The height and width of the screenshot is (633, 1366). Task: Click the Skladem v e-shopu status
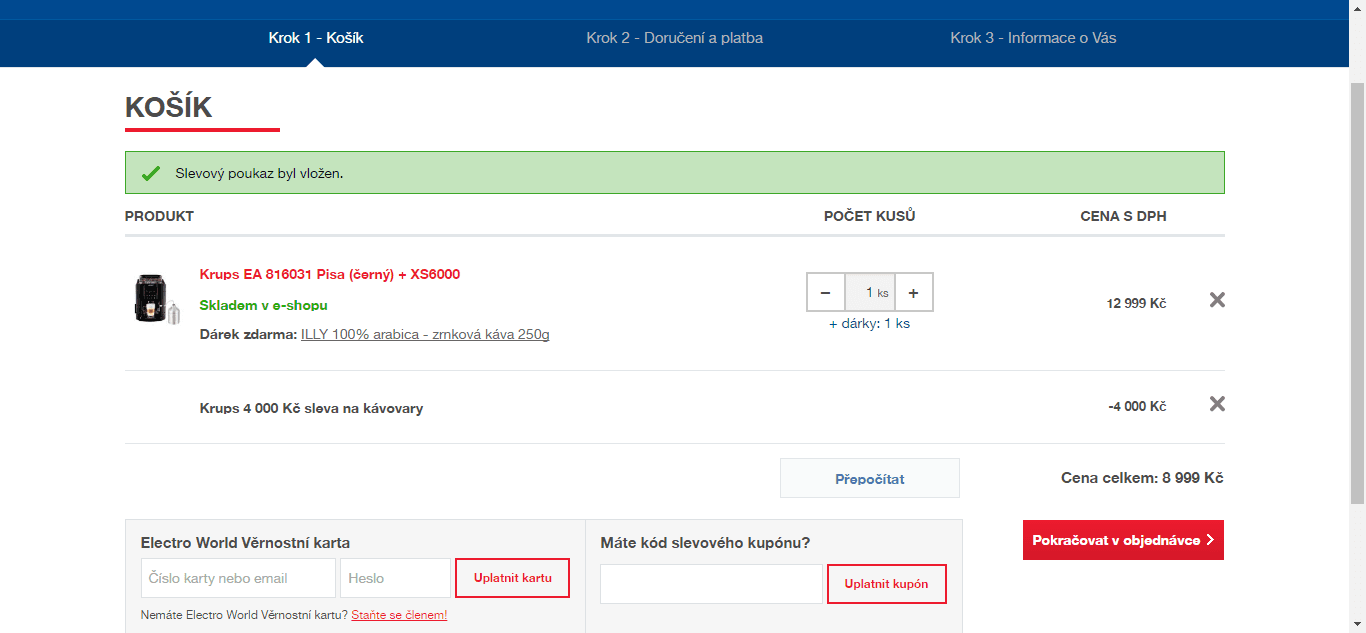point(264,305)
